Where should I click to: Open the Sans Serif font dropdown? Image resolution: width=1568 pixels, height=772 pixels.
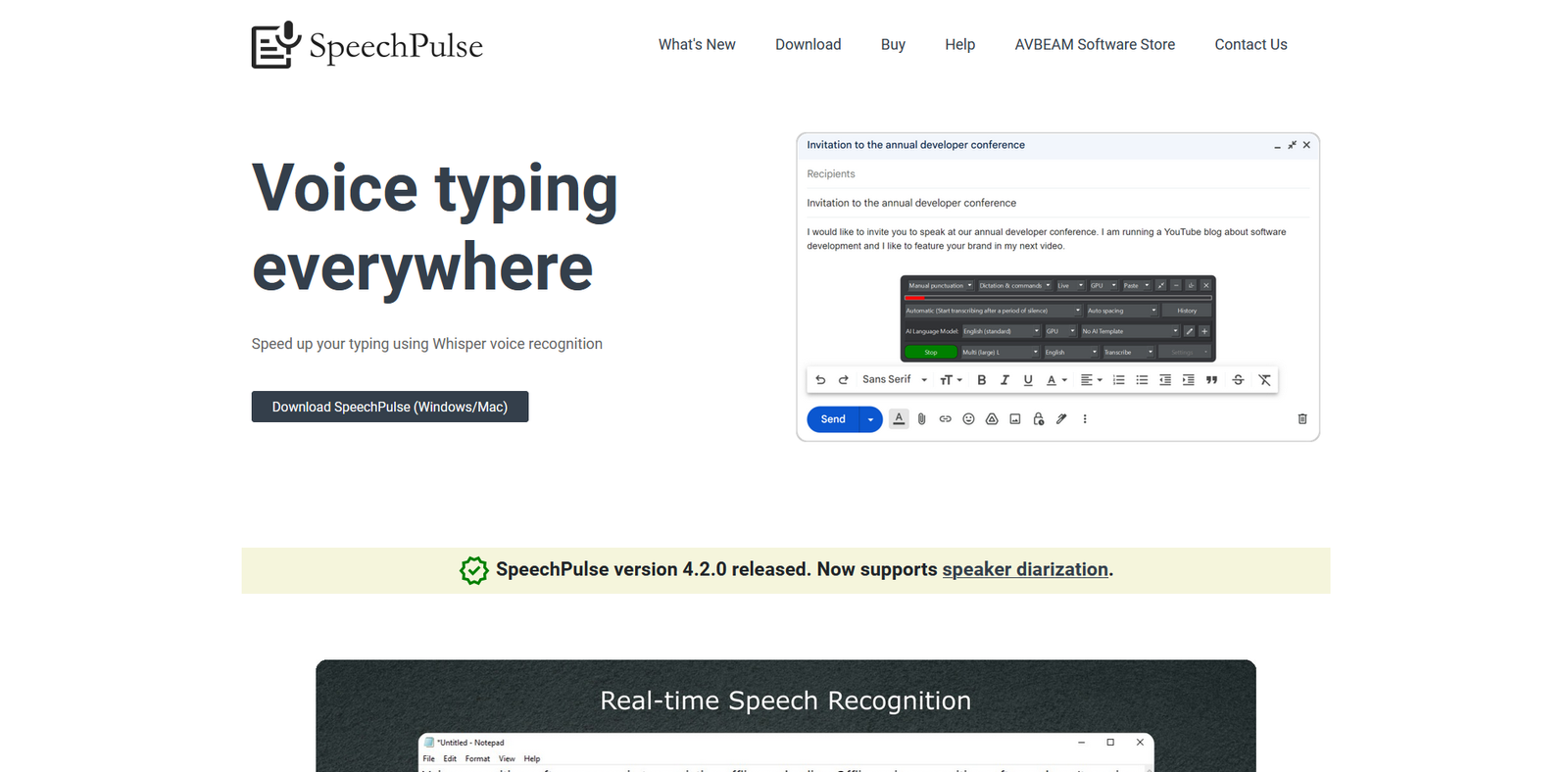point(894,380)
